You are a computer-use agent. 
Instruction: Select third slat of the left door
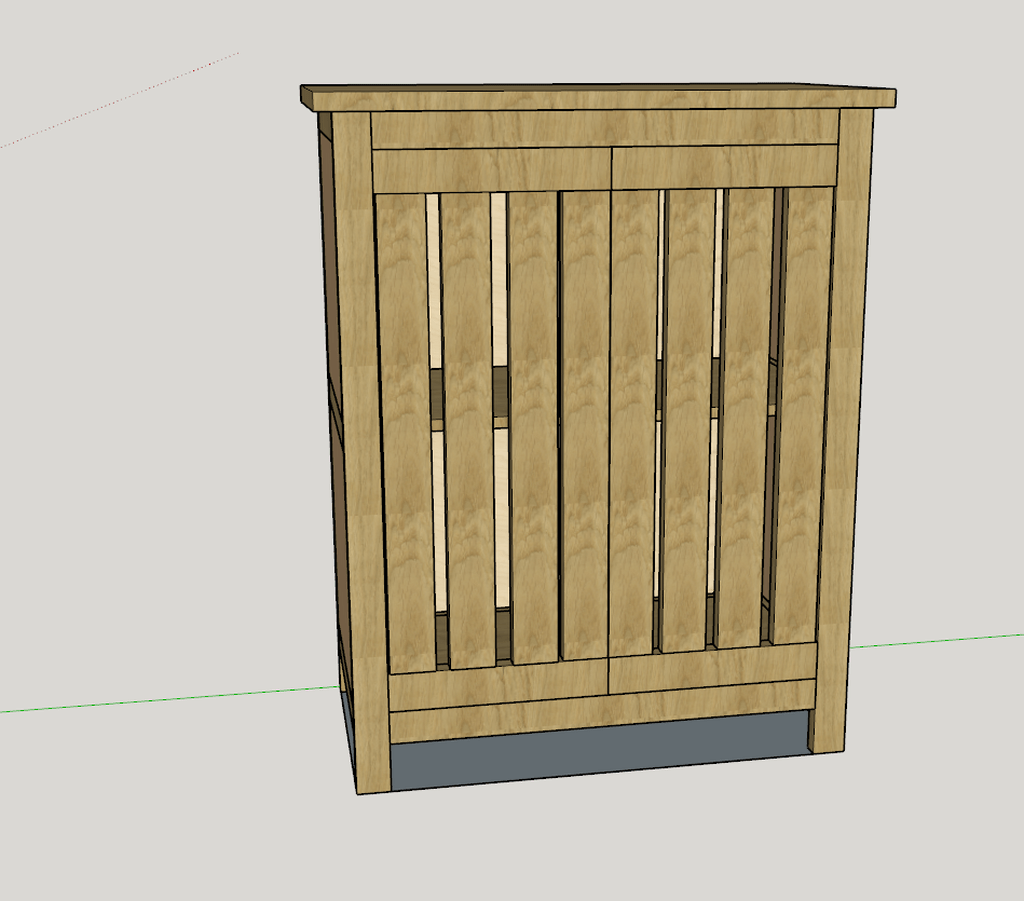[x=534, y=430]
